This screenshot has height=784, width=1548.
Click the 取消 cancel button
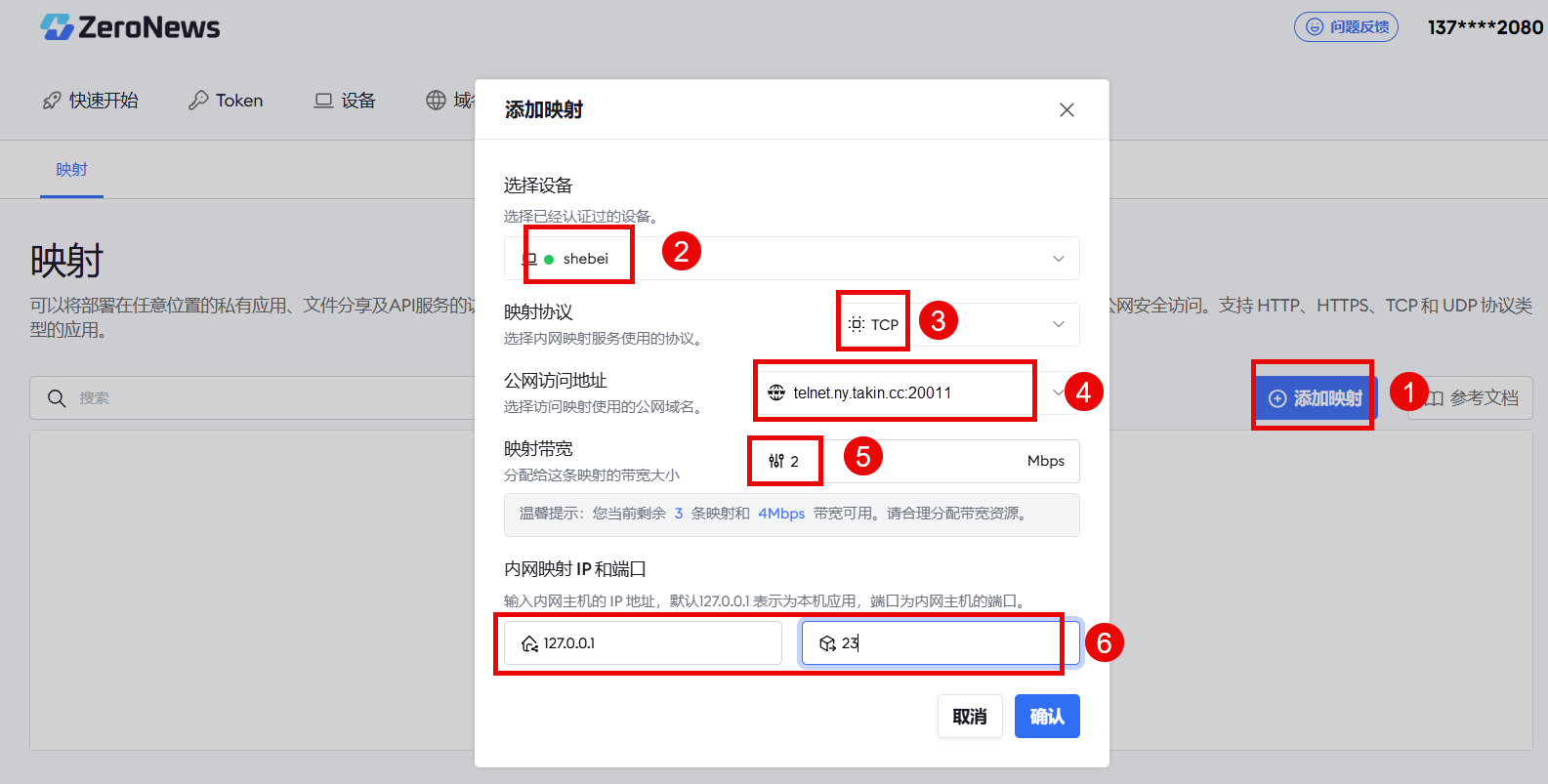pos(970,717)
